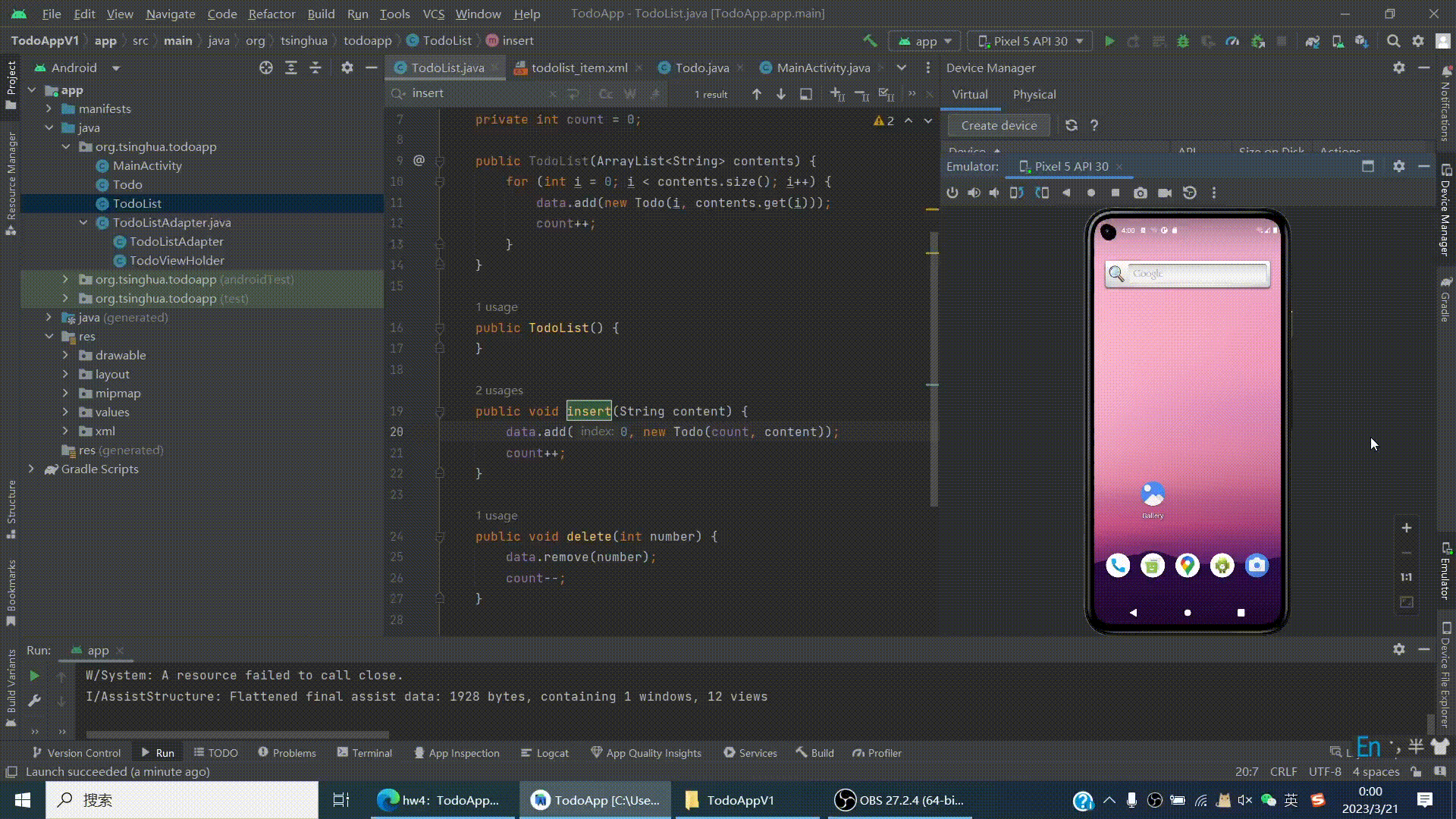Viewport: 1456px width, 819px height.
Task: Switch to the Todo.java tab
Action: (701, 67)
